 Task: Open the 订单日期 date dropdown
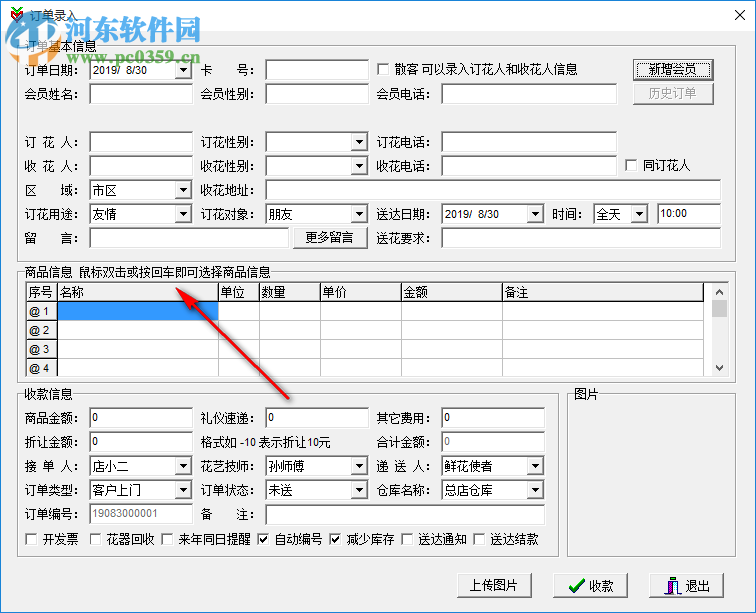[x=183, y=70]
